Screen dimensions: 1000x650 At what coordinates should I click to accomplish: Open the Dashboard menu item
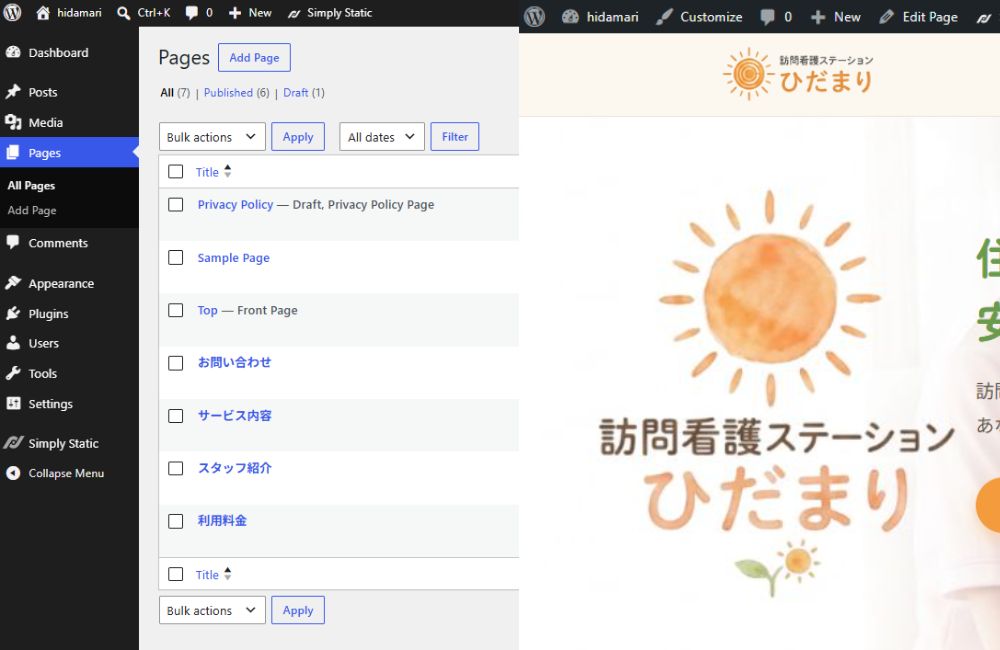(x=69, y=52)
